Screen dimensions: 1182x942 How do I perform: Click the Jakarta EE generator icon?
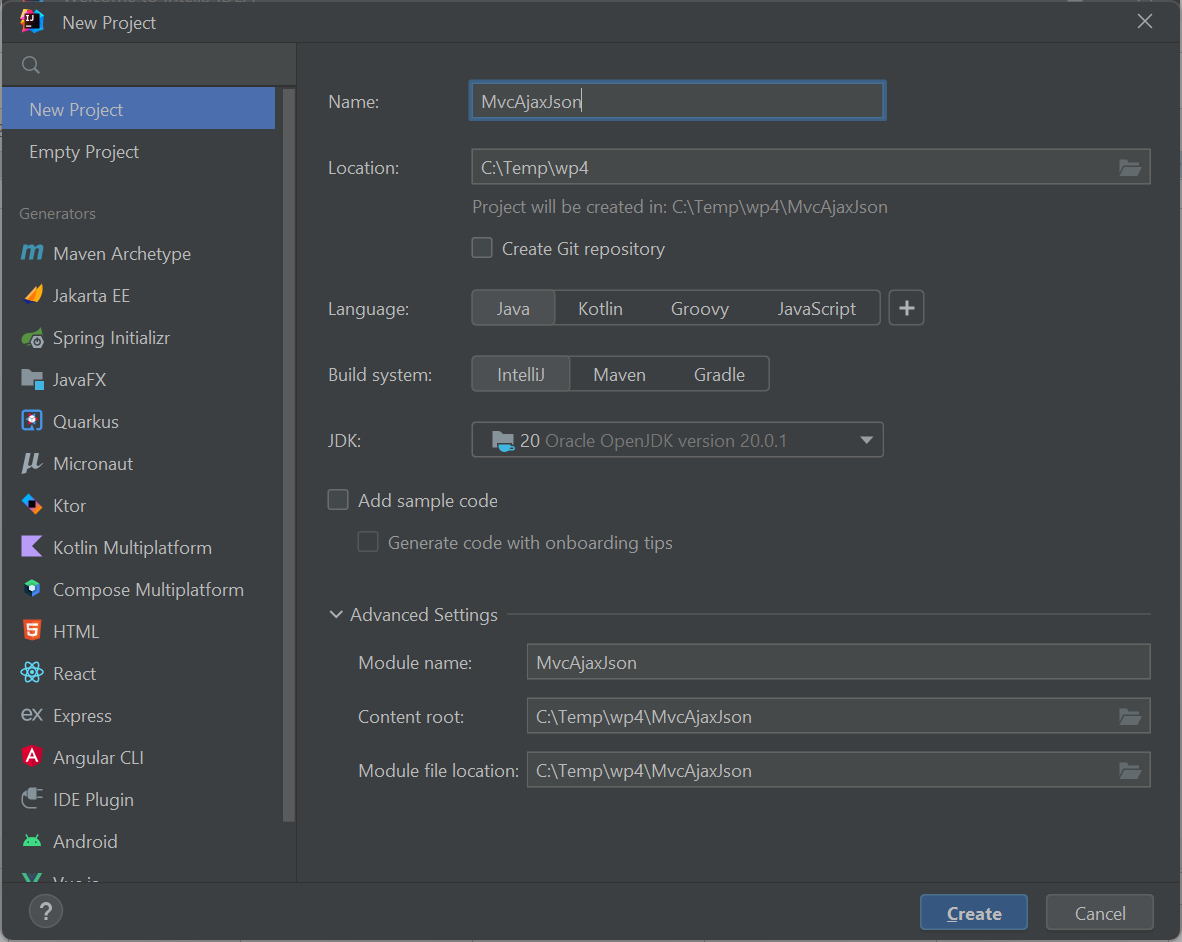[x=32, y=295]
